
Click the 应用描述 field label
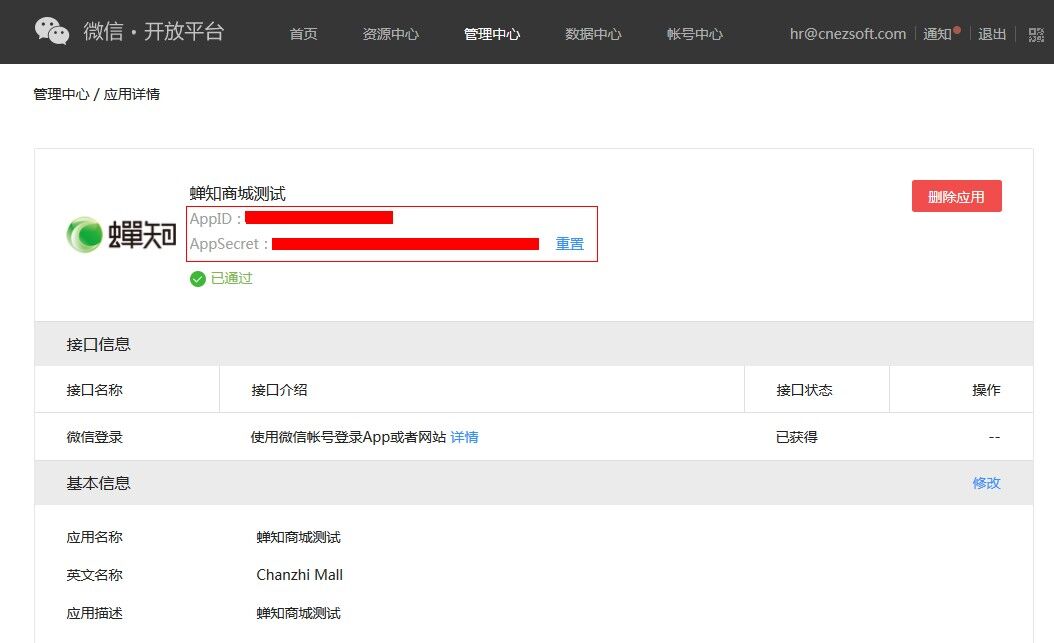(94, 613)
